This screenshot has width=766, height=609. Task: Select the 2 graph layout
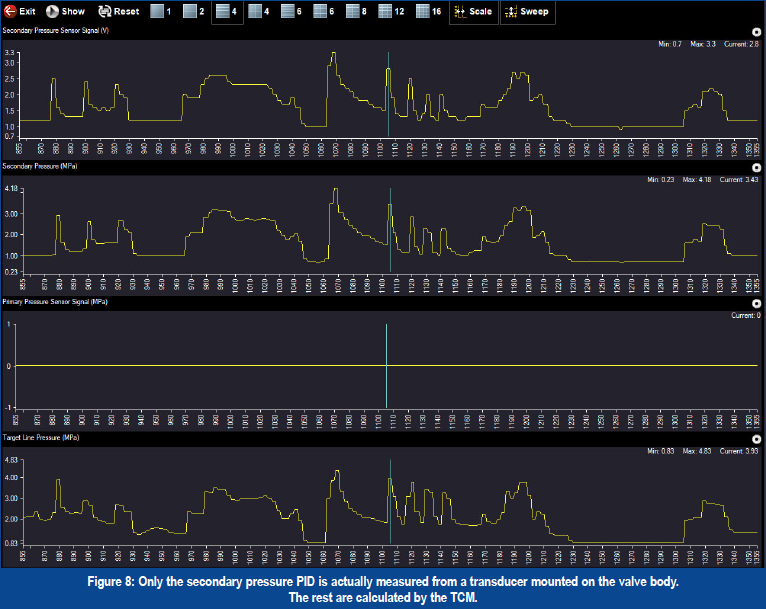[x=194, y=11]
